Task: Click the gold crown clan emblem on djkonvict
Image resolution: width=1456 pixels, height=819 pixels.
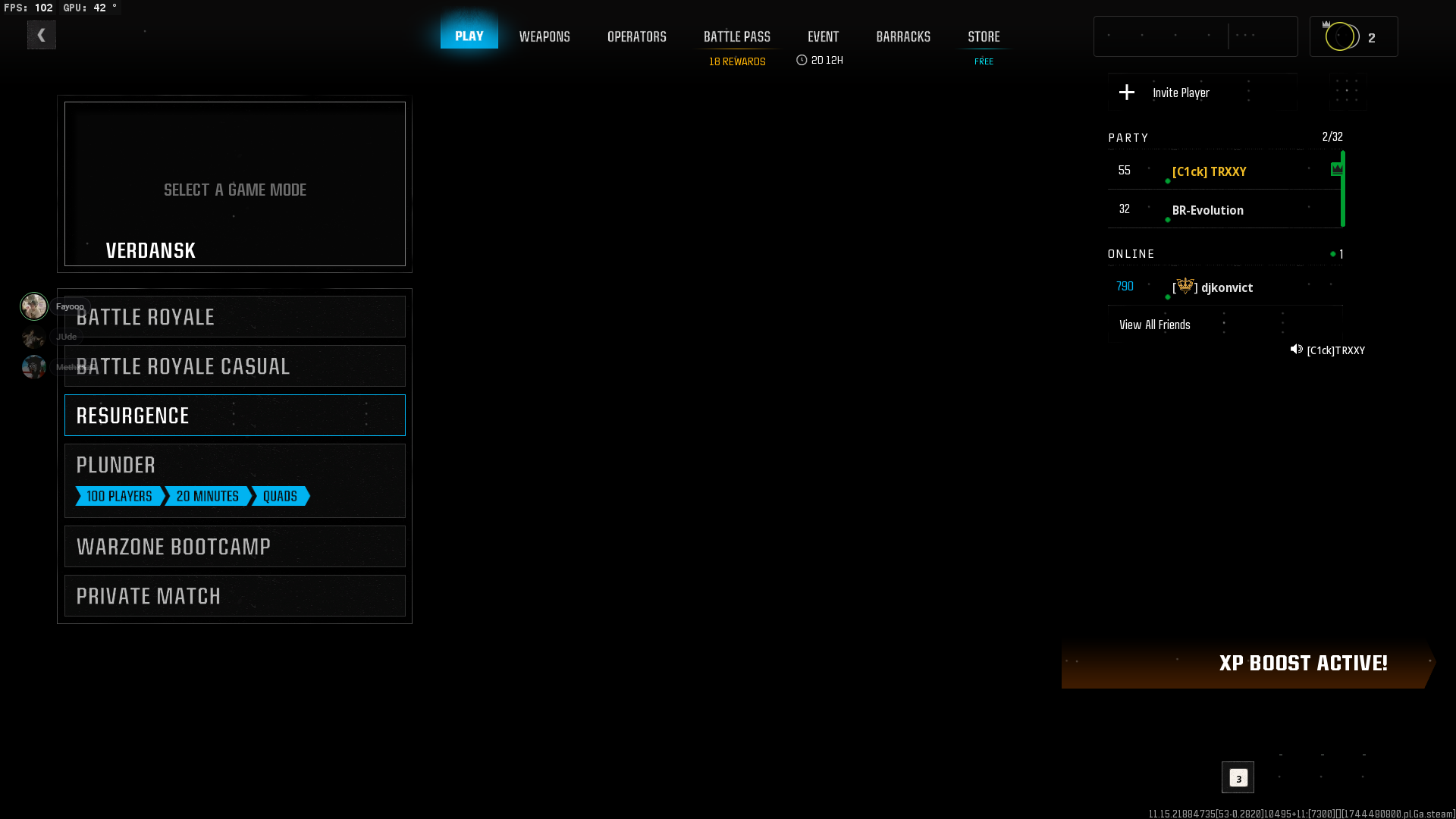Action: [x=1185, y=286]
